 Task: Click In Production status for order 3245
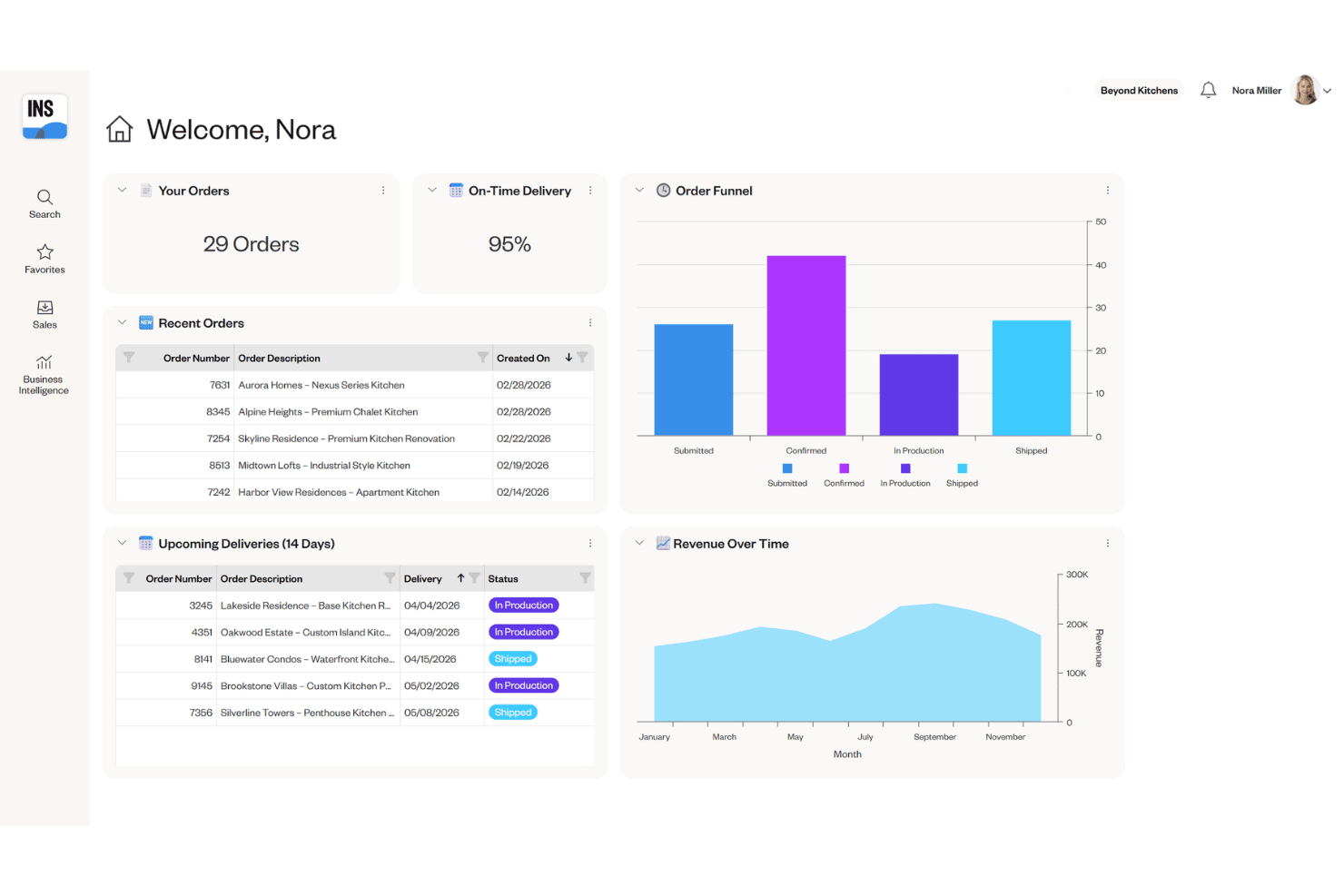click(524, 606)
